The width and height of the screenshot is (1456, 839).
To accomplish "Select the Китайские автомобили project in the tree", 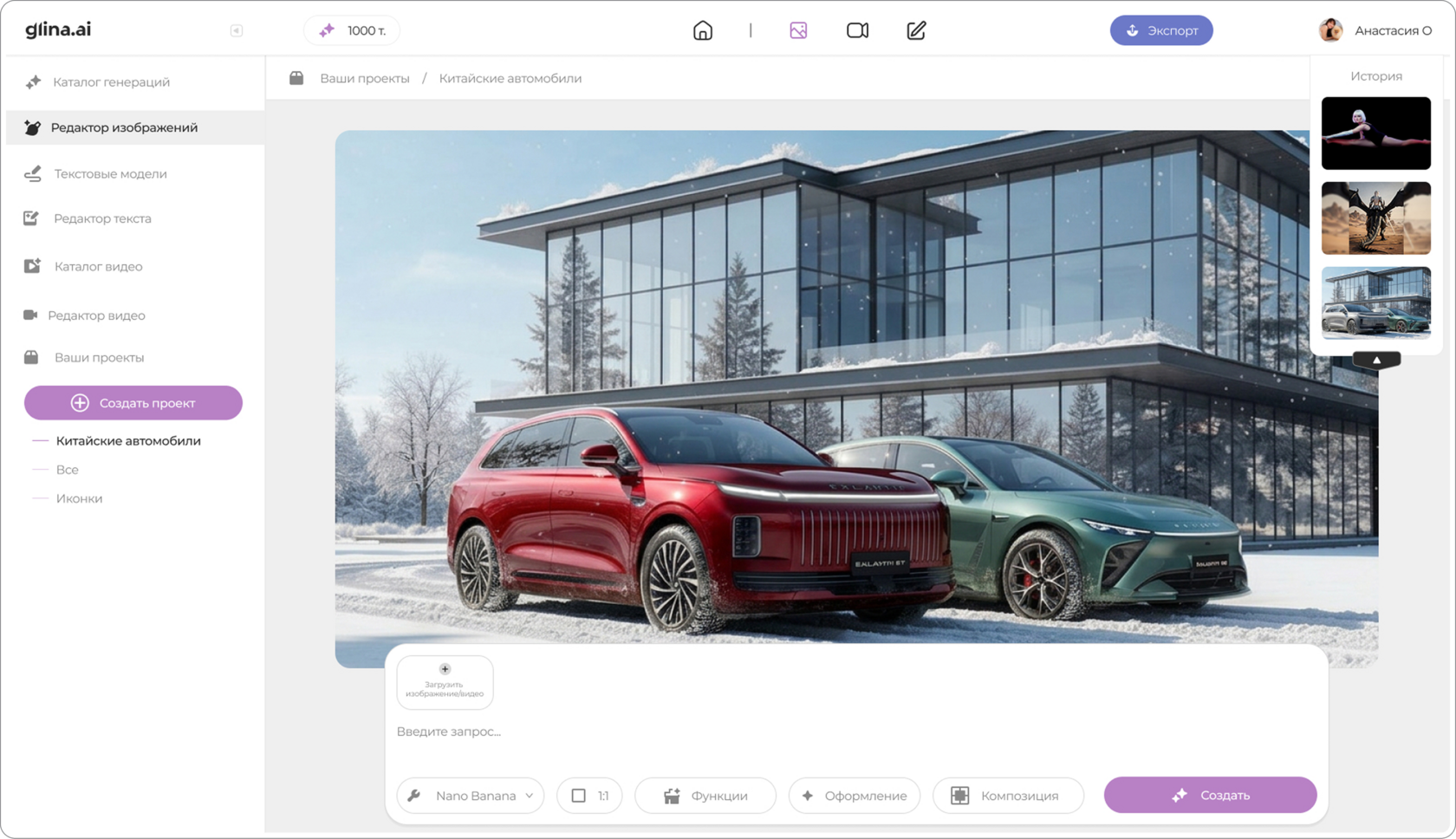I will 128,441.
